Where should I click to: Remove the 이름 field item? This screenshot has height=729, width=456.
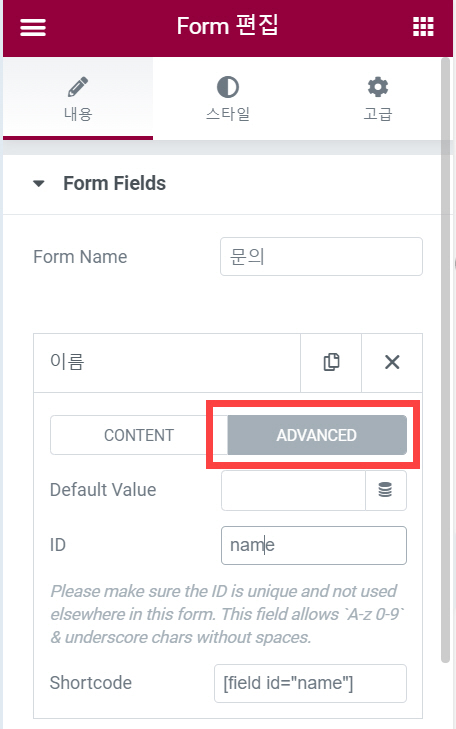pos(392,362)
